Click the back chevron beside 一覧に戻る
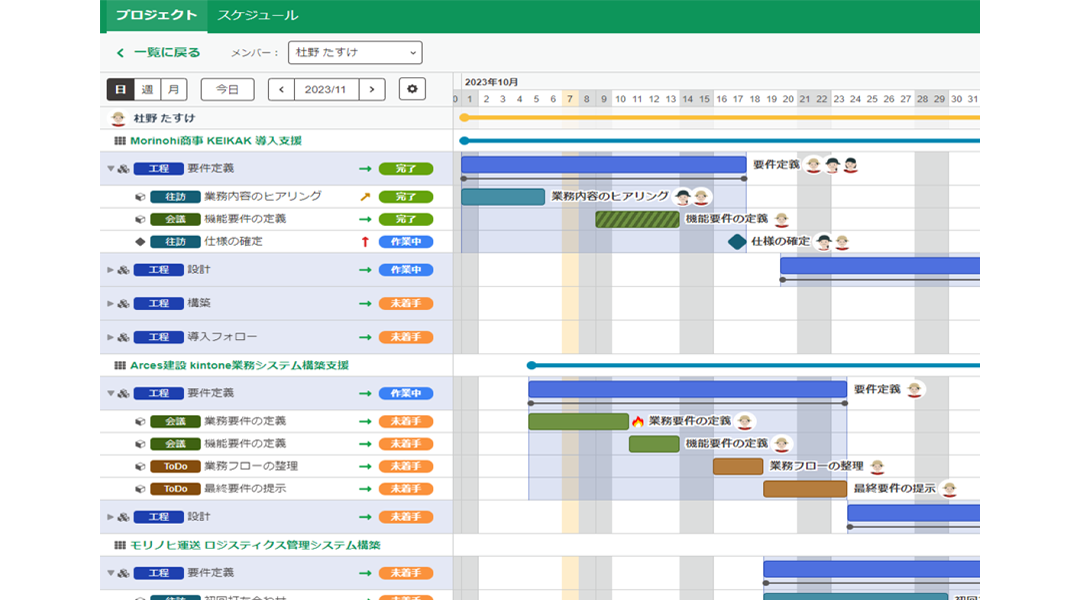This screenshot has height=600, width=1080. click(121, 52)
